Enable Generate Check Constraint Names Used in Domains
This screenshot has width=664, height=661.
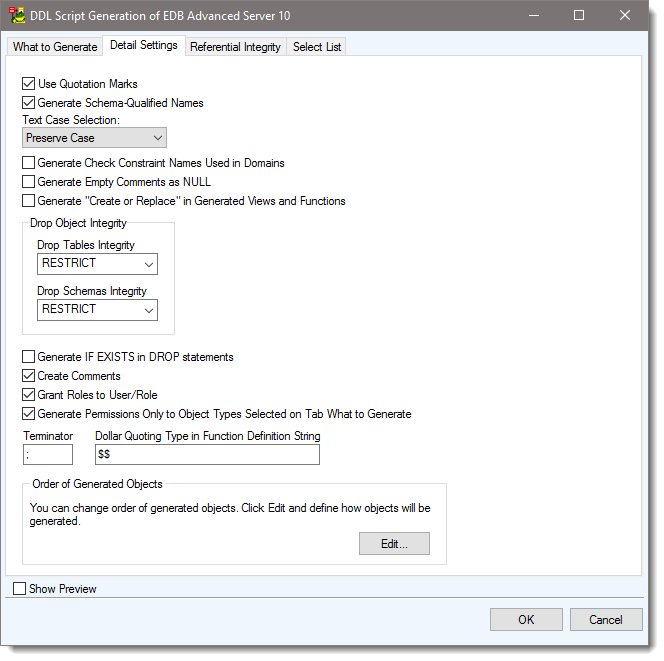pyautogui.click(x=28, y=163)
